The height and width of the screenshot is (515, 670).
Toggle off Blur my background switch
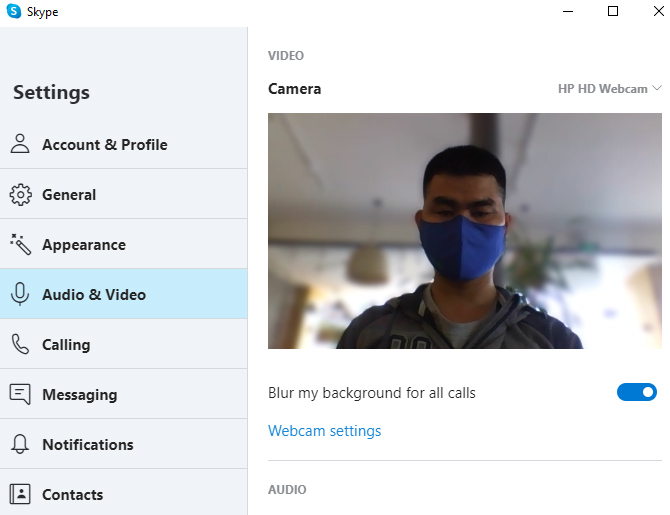tap(636, 392)
